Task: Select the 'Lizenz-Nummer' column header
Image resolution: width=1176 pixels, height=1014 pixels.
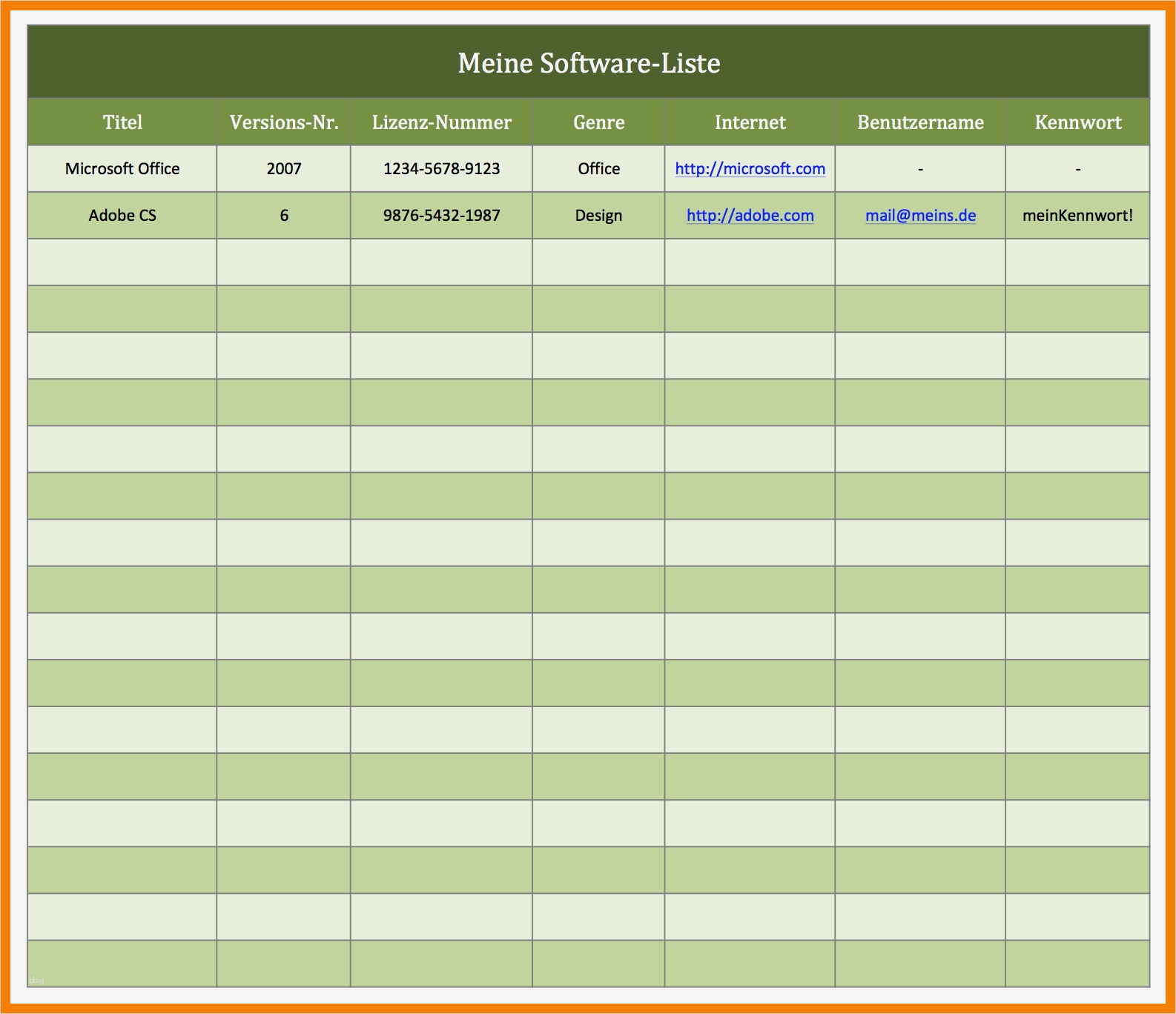Action: (441, 122)
